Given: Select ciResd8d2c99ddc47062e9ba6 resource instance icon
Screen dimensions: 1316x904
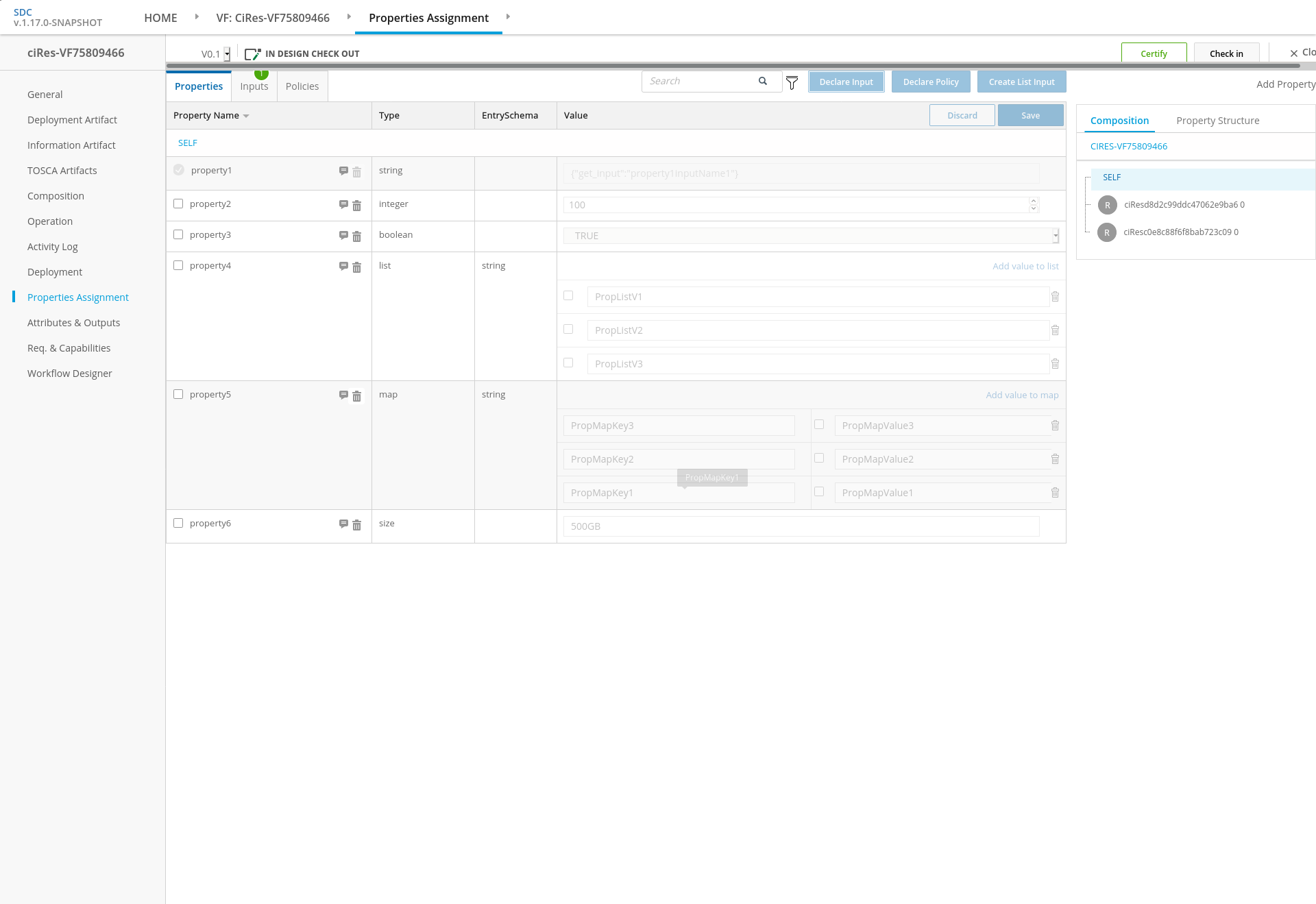Looking at the screenshot, I should pyautogui.click(x=1107, y=205).
